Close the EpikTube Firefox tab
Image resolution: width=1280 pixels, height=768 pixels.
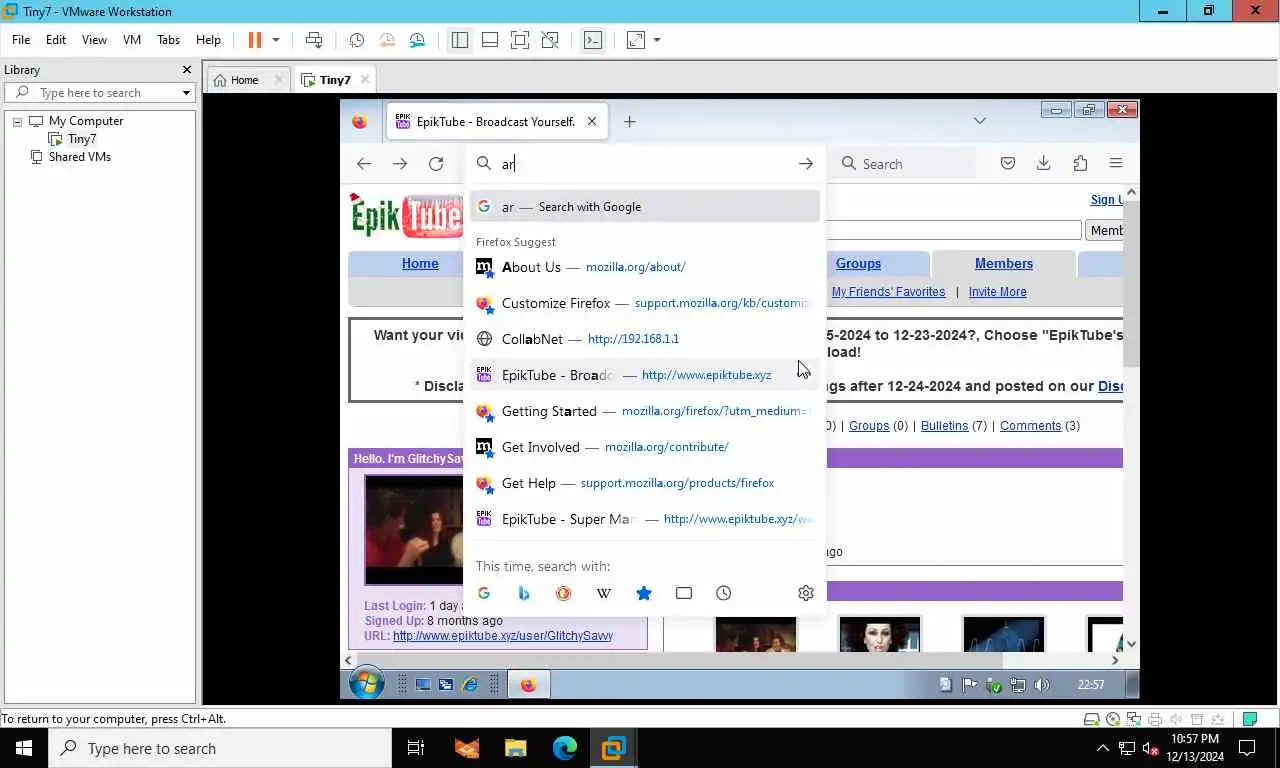pyautogui.click(x=592, y=121)
